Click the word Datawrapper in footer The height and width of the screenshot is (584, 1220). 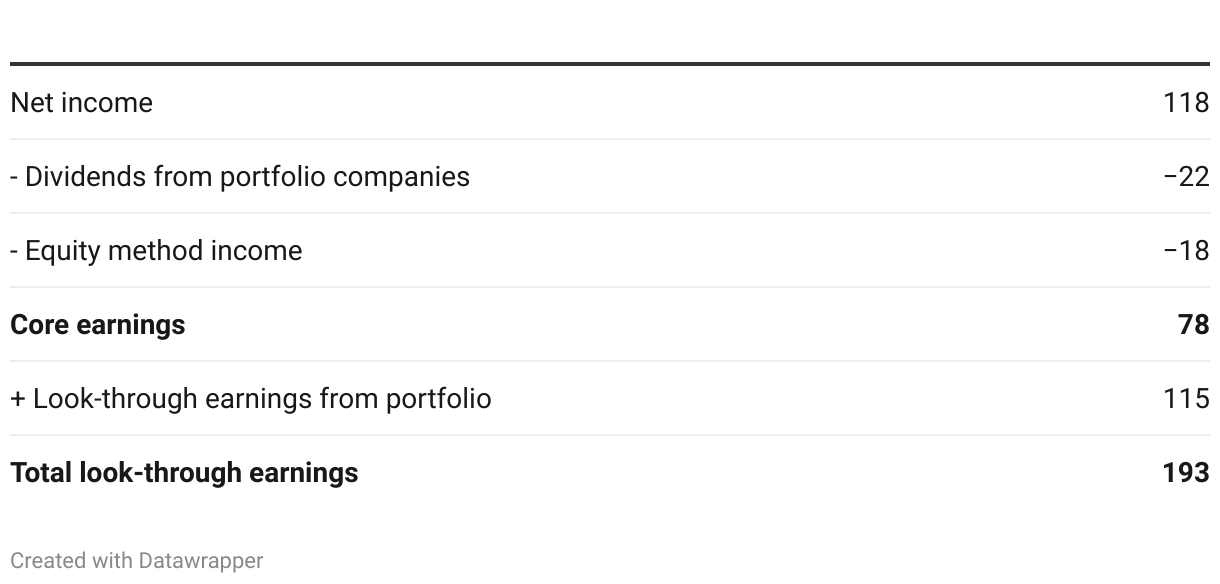click(201, 561)
